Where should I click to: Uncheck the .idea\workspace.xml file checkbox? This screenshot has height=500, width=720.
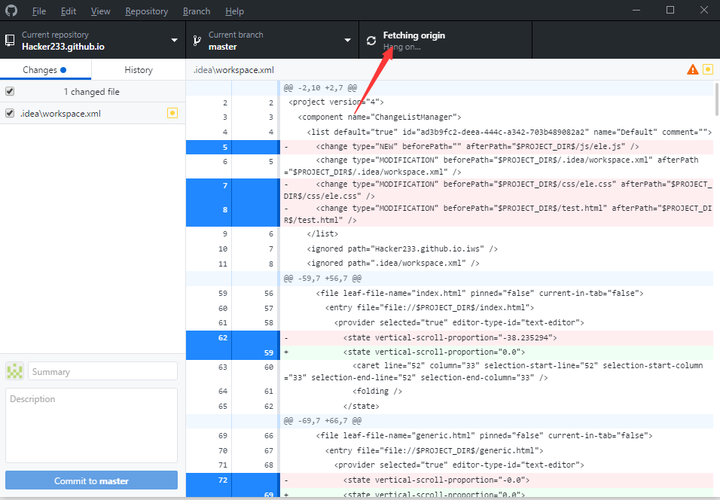(x=10, y=113)
